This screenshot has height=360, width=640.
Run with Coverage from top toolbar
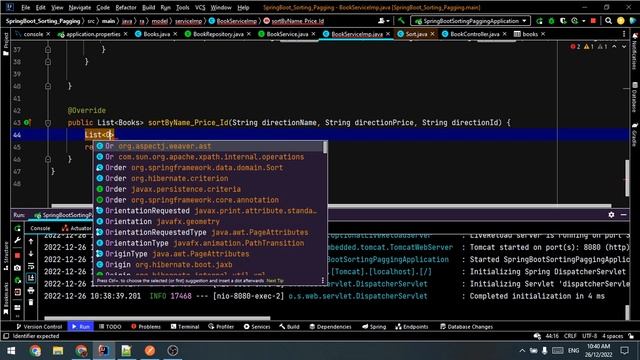(563, 21)
